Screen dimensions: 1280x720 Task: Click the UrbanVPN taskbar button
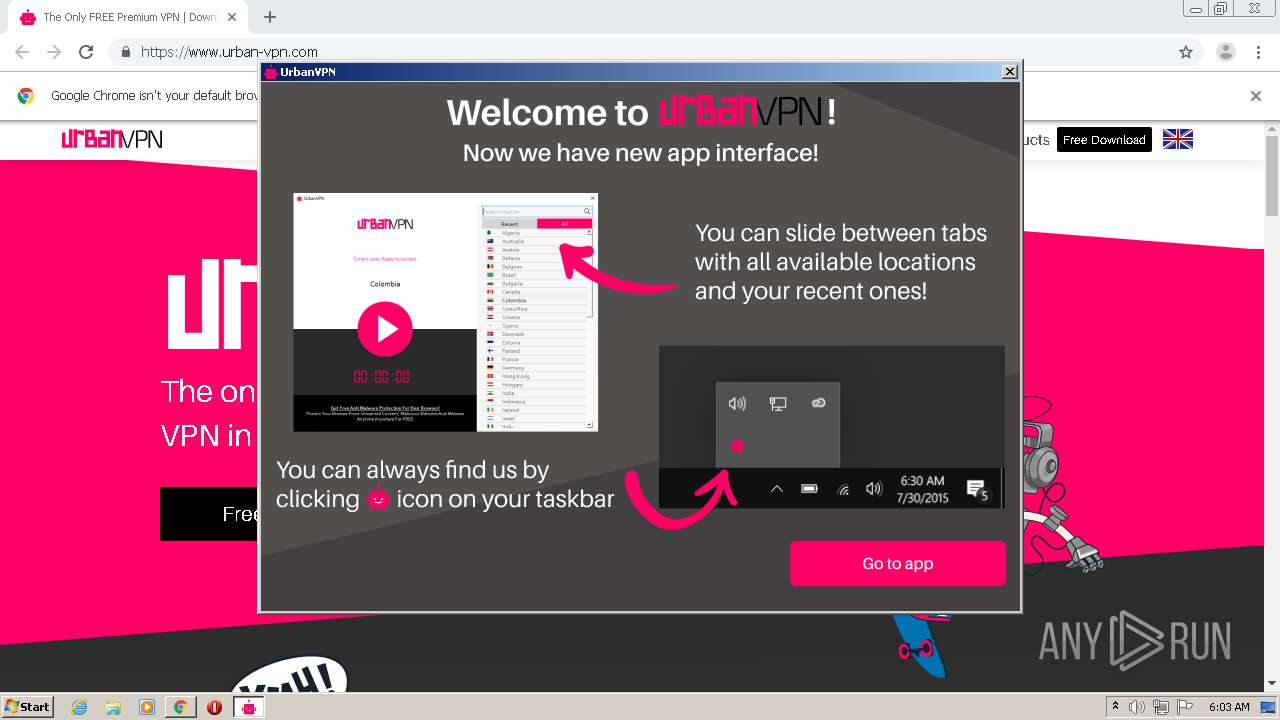[248, 707]
